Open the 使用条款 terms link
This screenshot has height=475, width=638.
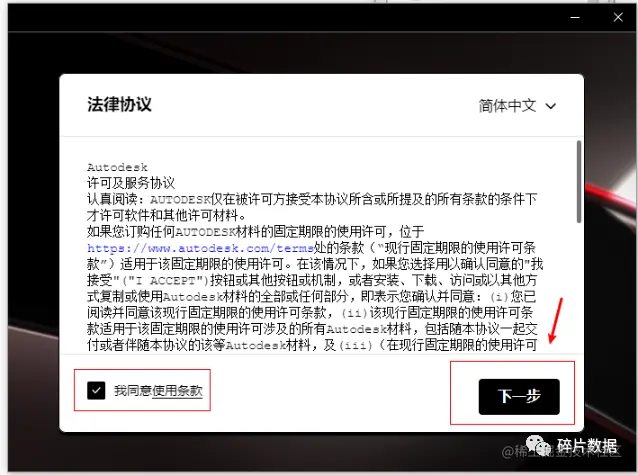pyautogui.click(x=177, y=391)
